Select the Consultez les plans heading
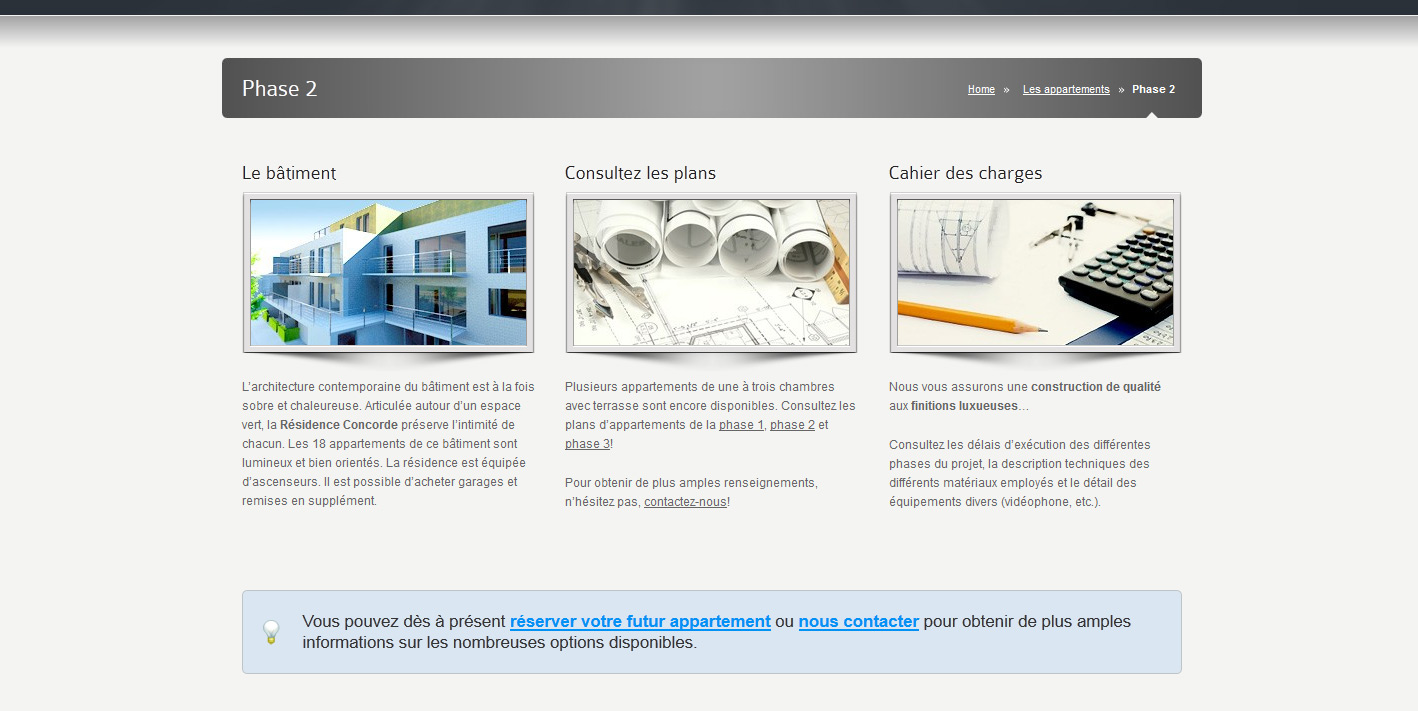Screen dimensions: 1418x711 pyautogui.click(x=640, y=173)
